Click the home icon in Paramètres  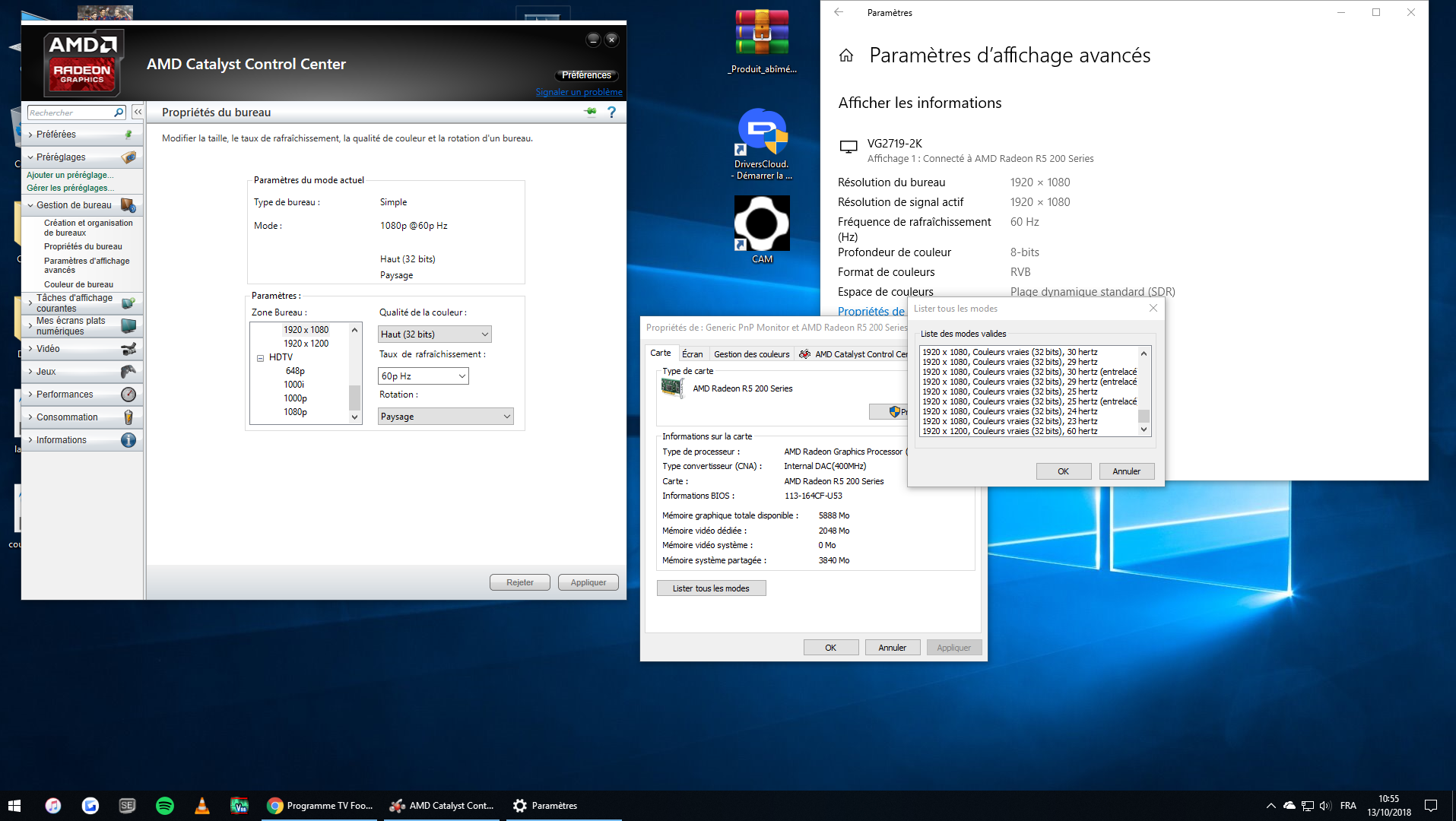pos(846,55)
